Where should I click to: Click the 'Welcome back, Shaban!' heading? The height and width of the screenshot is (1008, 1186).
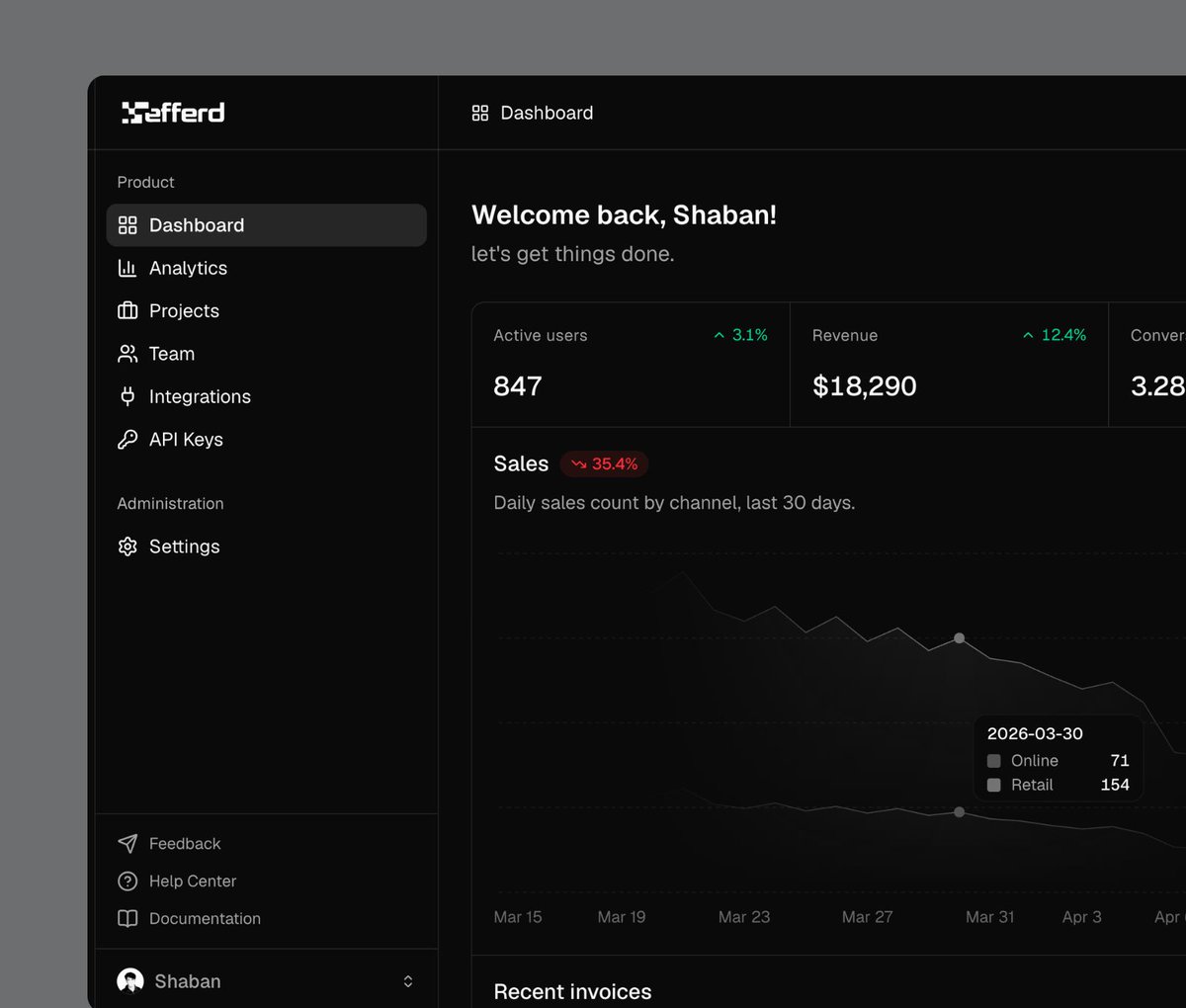625,214
